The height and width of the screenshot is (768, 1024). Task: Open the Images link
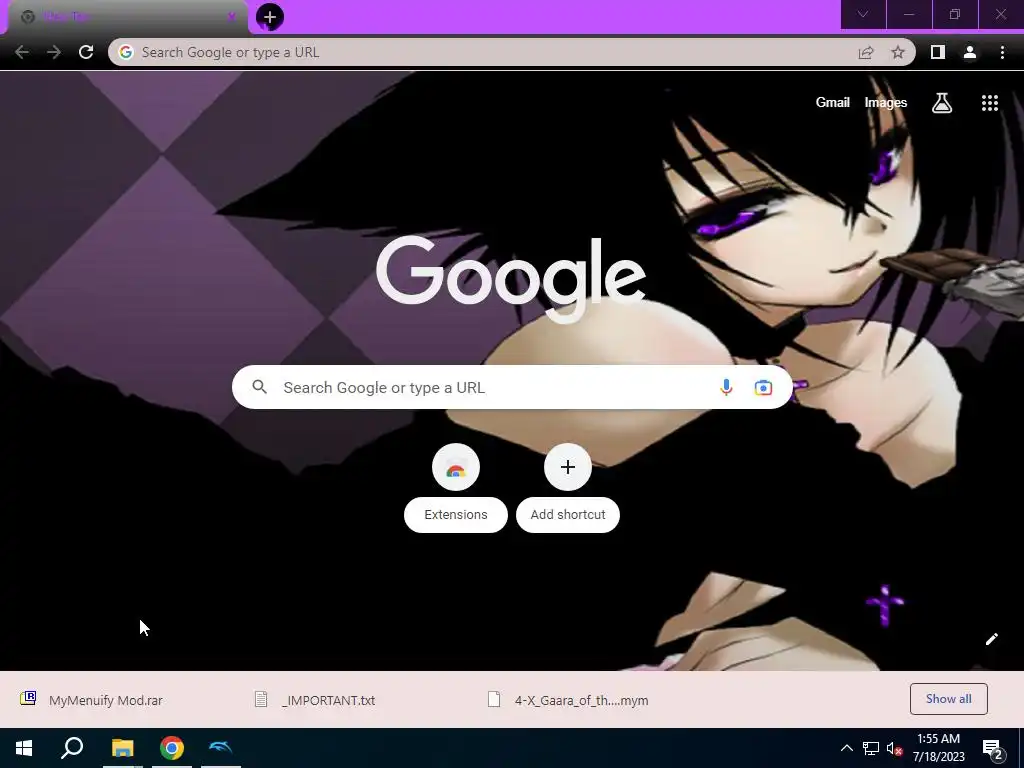click(886, 103)
